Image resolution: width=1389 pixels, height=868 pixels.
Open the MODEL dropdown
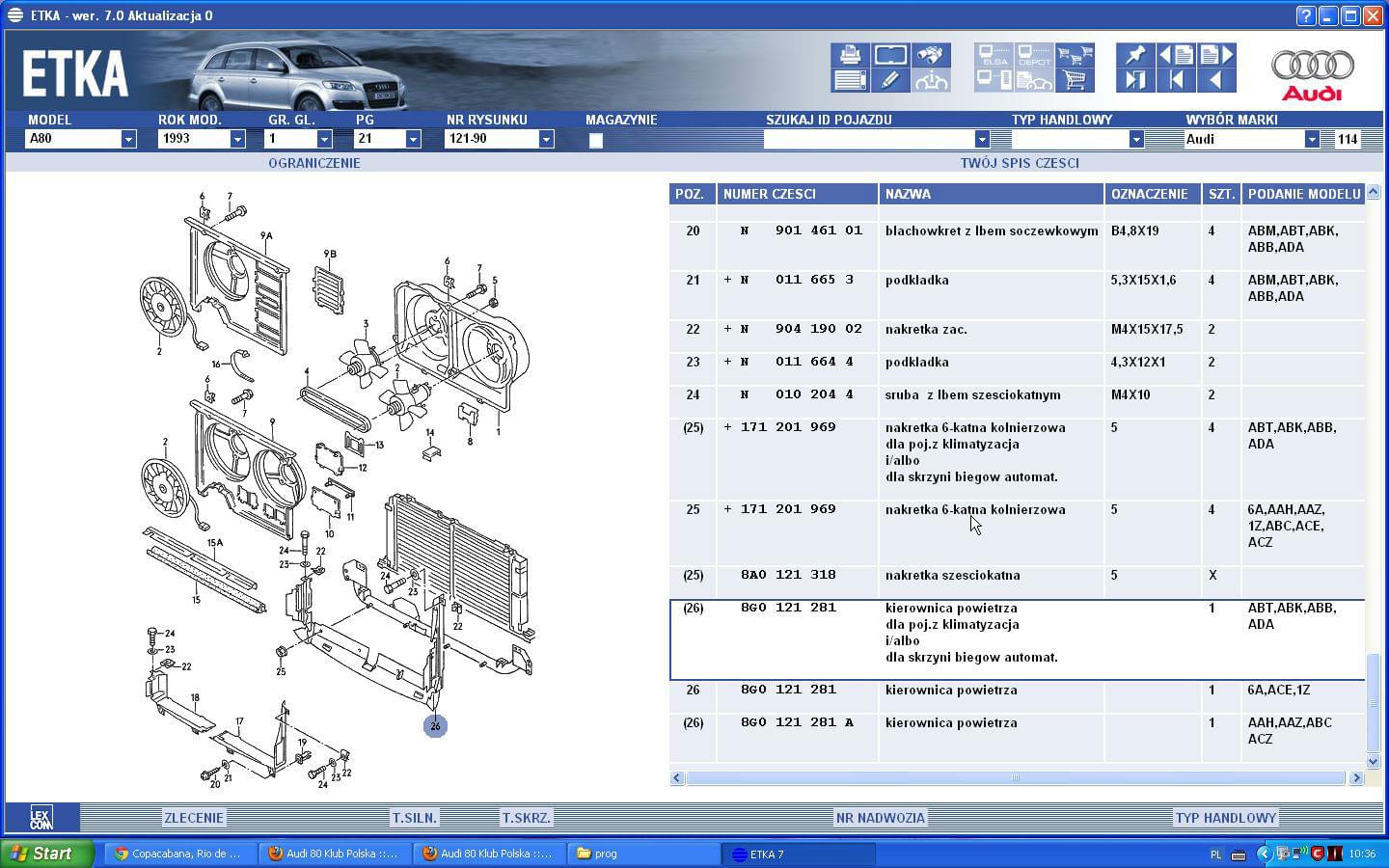pos(128,139)
